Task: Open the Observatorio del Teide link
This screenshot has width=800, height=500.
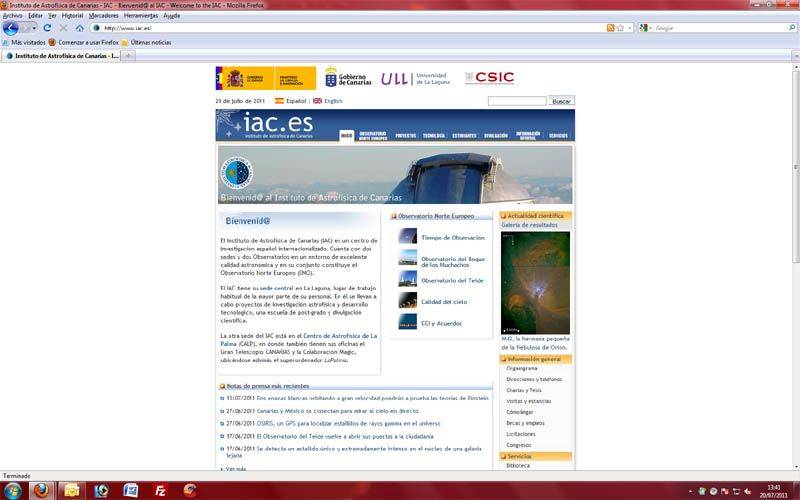Action: (x=452, y=280)
